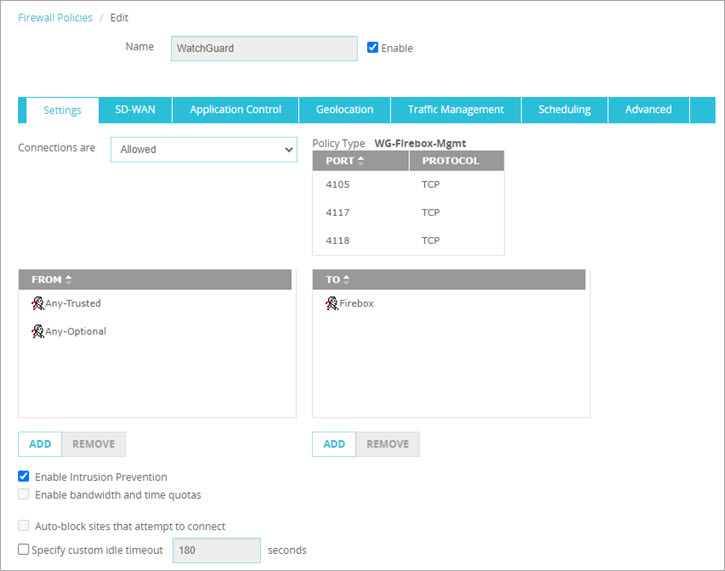Open the Application Control tab
The width and height of the screenshot is (725, 571).
[x=235, y=110]
